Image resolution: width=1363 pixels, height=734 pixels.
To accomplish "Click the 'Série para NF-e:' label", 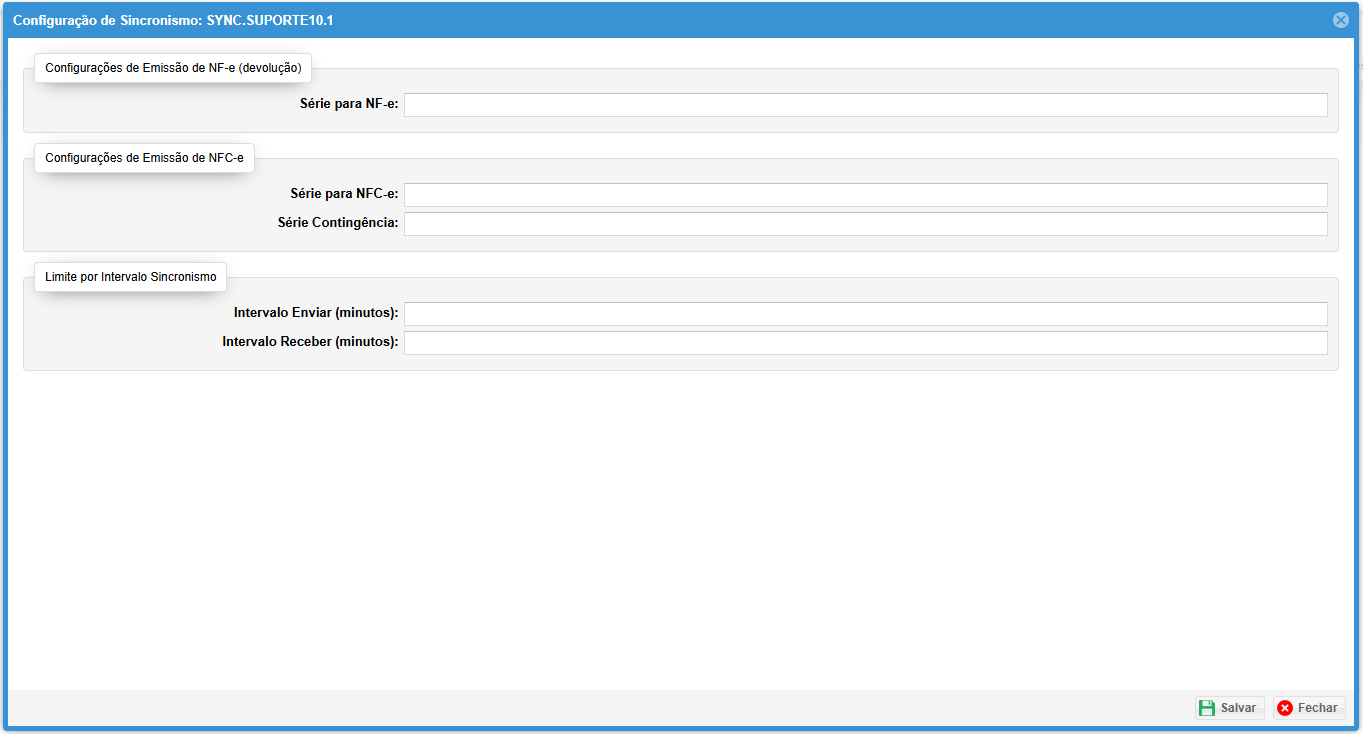I will 349,104.
